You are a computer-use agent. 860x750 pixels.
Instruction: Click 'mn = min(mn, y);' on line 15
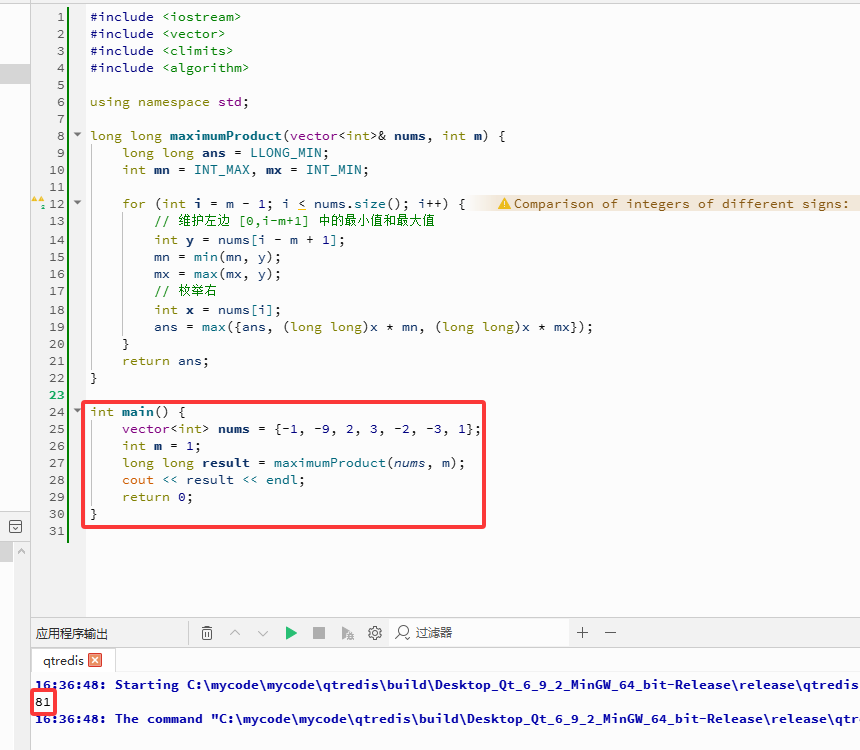[217, 257]
